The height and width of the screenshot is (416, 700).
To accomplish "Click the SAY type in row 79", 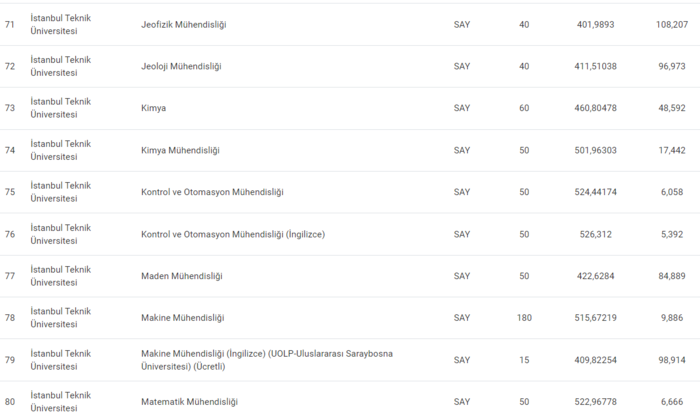I will [x=461, y=360].
